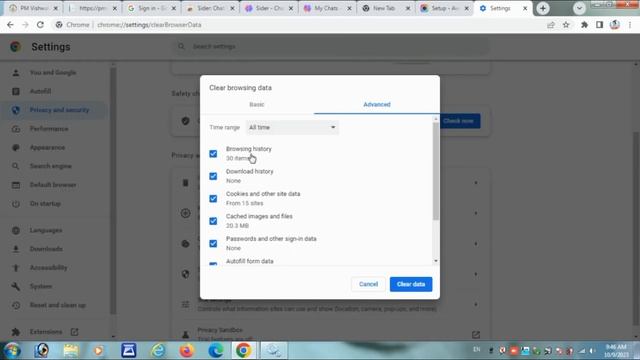Open Extensions link in sidebar

pyautogui.click(x=46, y=332)
